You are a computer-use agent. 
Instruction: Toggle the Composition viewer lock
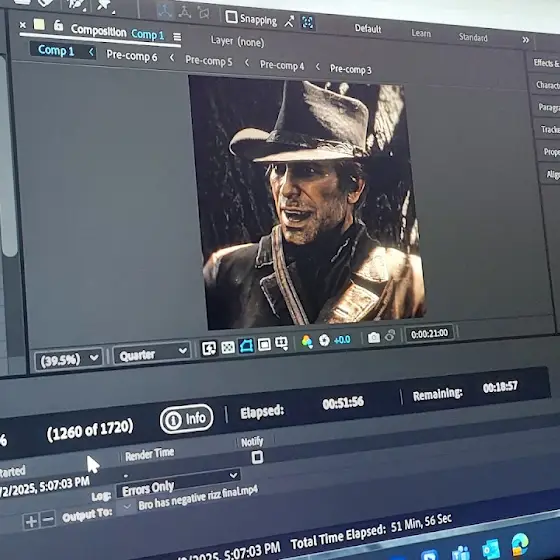pyautogui.click(x=58, y=25)
